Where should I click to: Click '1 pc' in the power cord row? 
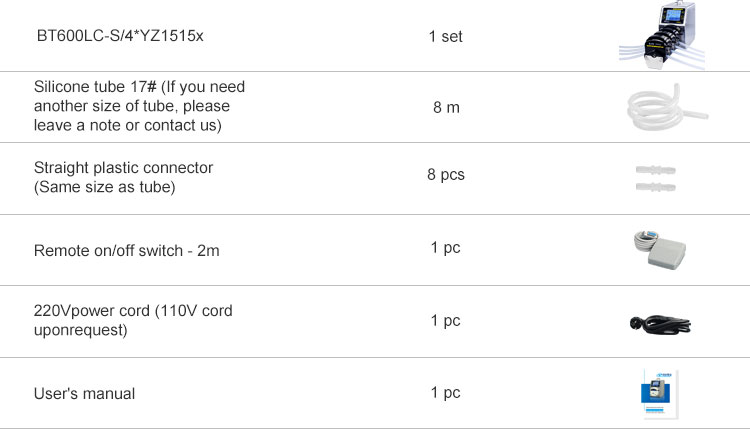coord(445,320)
